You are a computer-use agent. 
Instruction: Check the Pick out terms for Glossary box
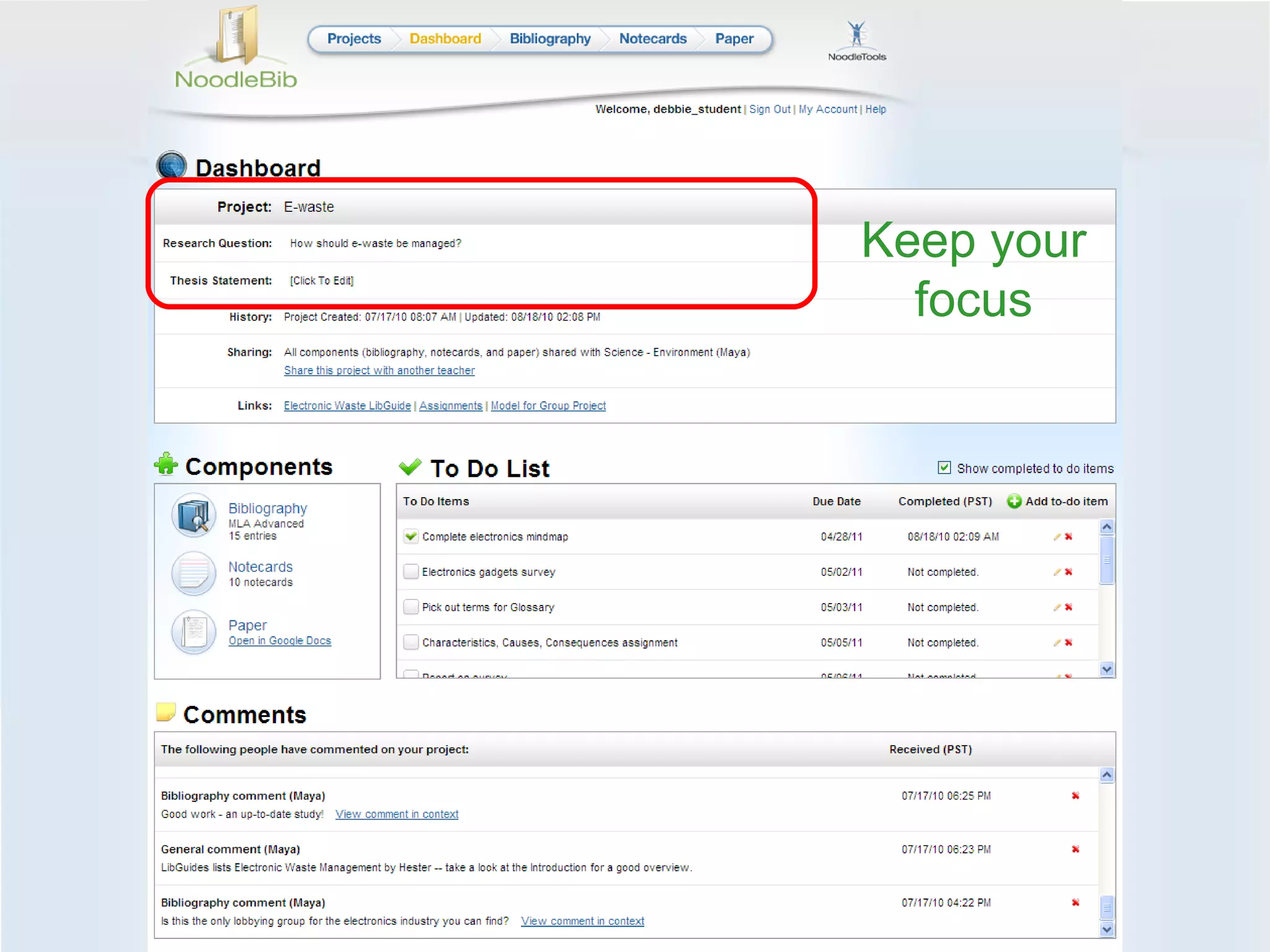(411, 607)
